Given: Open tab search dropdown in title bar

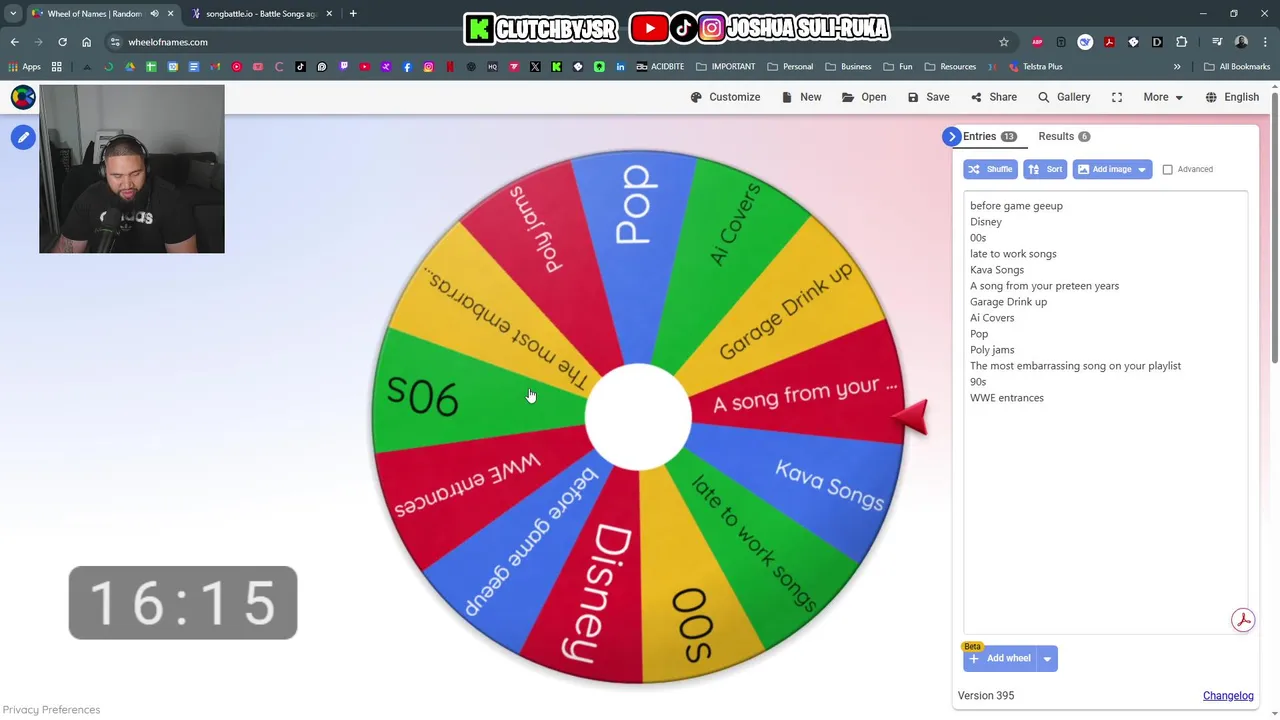Looking at the screenshot, I should click(x=13, y=14).
